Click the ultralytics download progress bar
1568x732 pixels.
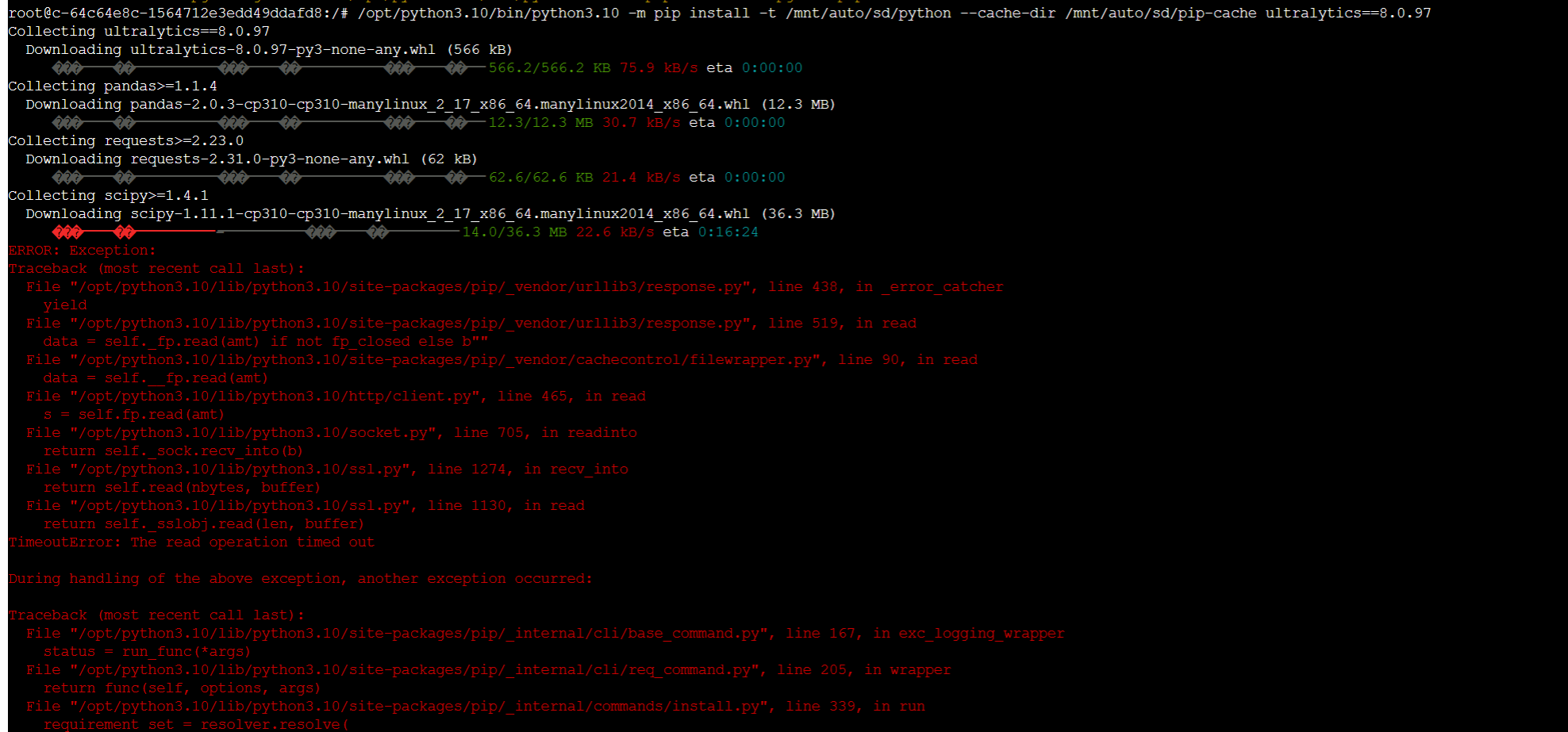coord(268,68)
